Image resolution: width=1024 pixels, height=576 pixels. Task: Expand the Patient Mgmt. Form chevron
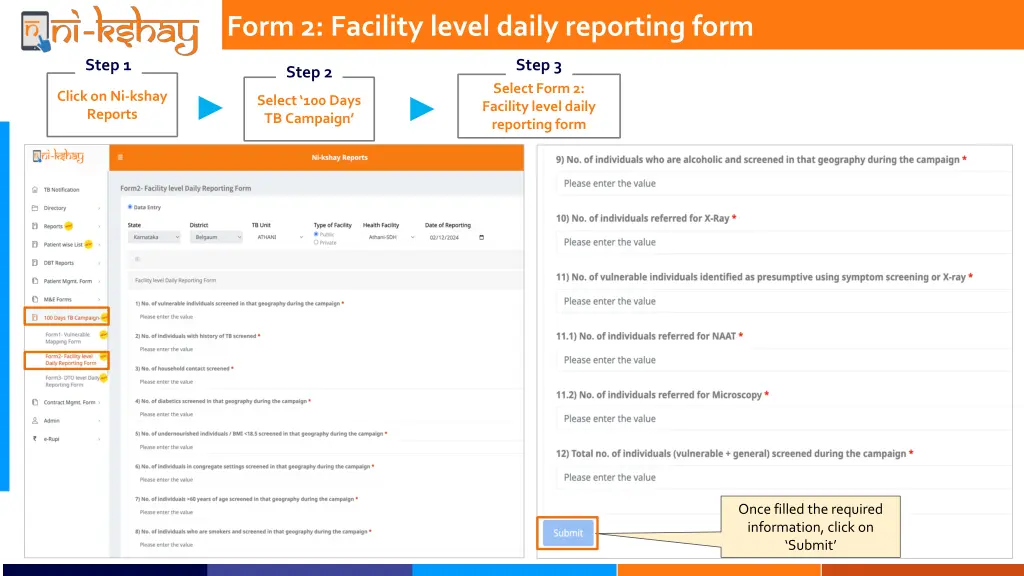[x=99, y=281]
